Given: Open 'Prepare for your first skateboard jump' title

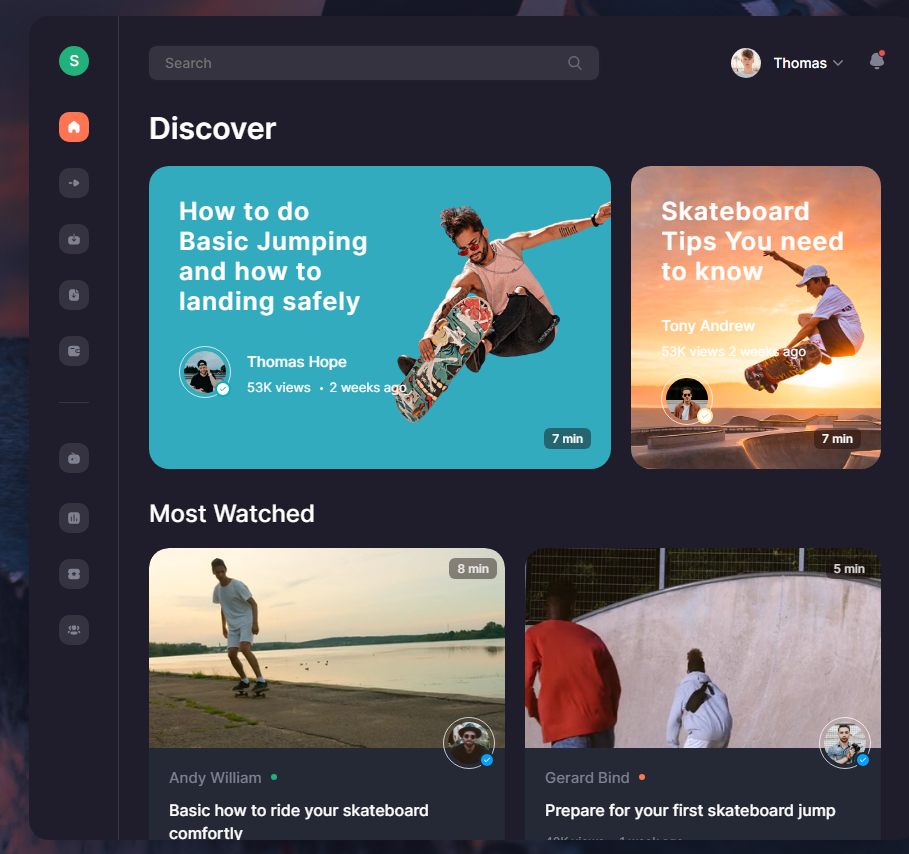Looking at the screenshot, I should click(690, 811).
